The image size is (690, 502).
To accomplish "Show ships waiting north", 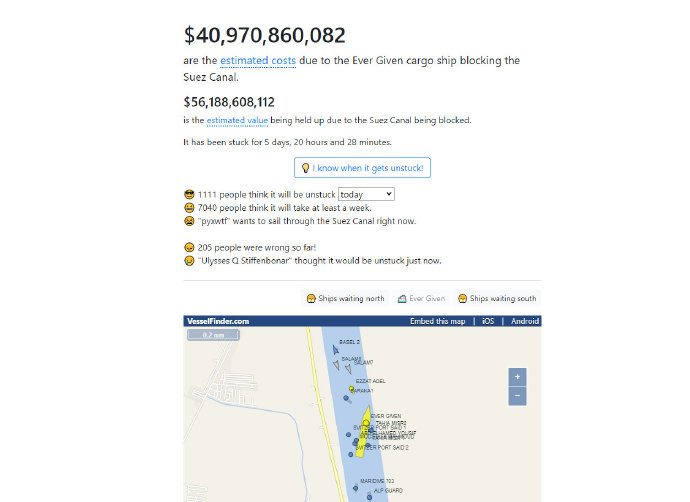I will point(346,298).
